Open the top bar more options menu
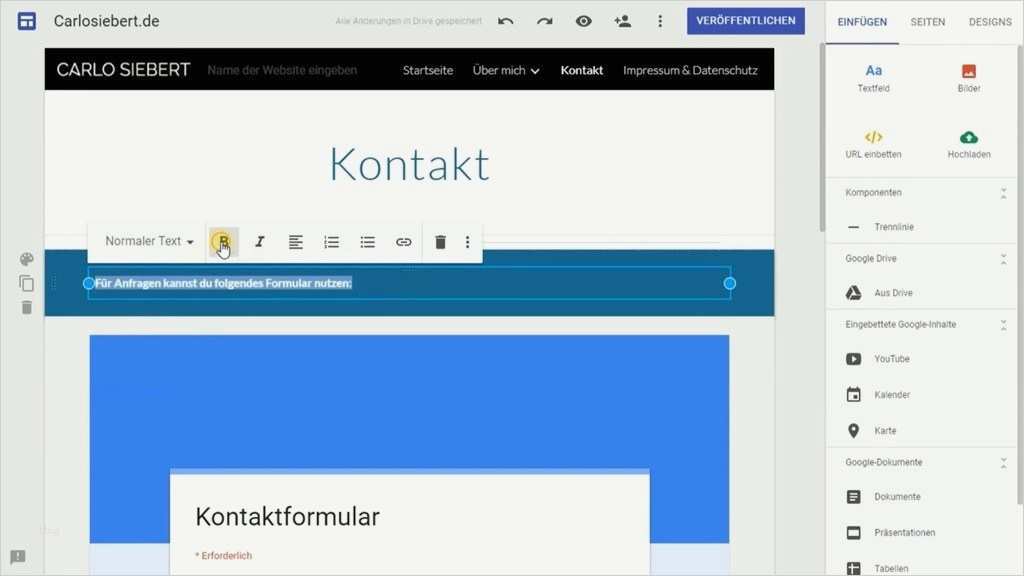This screenshot has width=1024, height=576. pos(660,21)
